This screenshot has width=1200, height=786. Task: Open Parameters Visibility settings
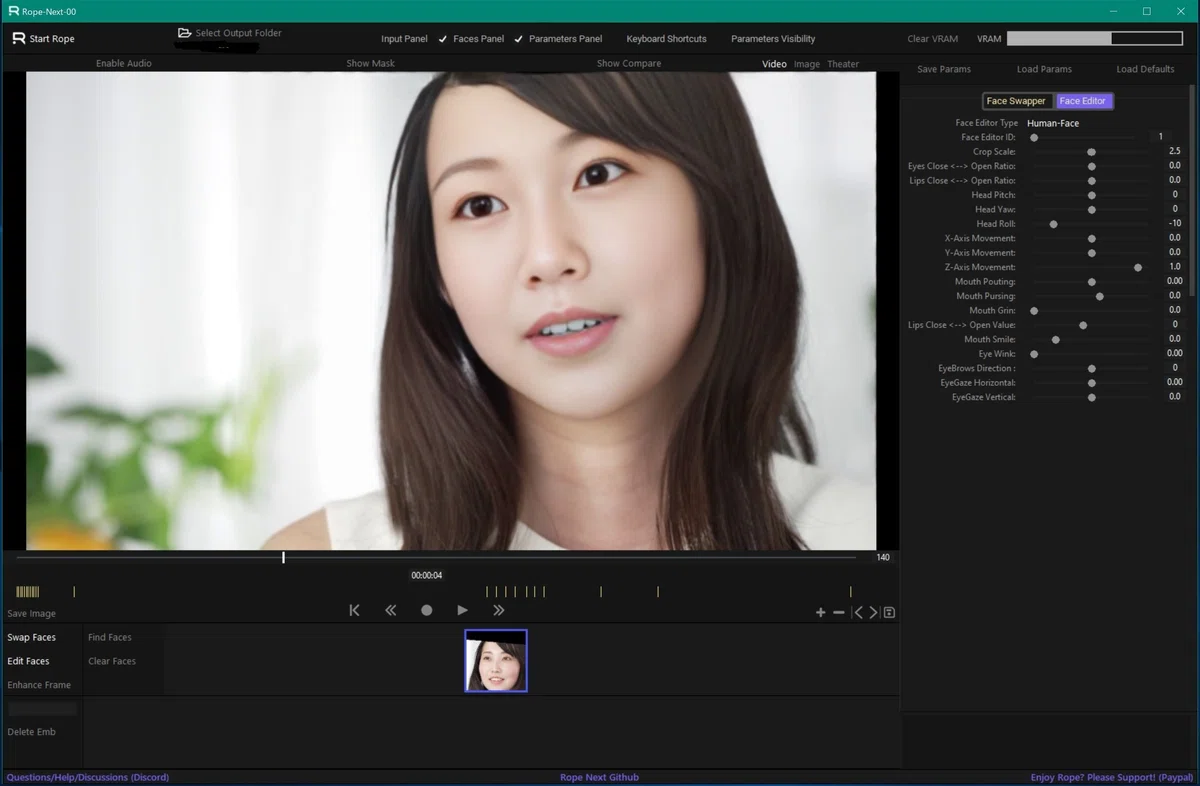[773, 39]
